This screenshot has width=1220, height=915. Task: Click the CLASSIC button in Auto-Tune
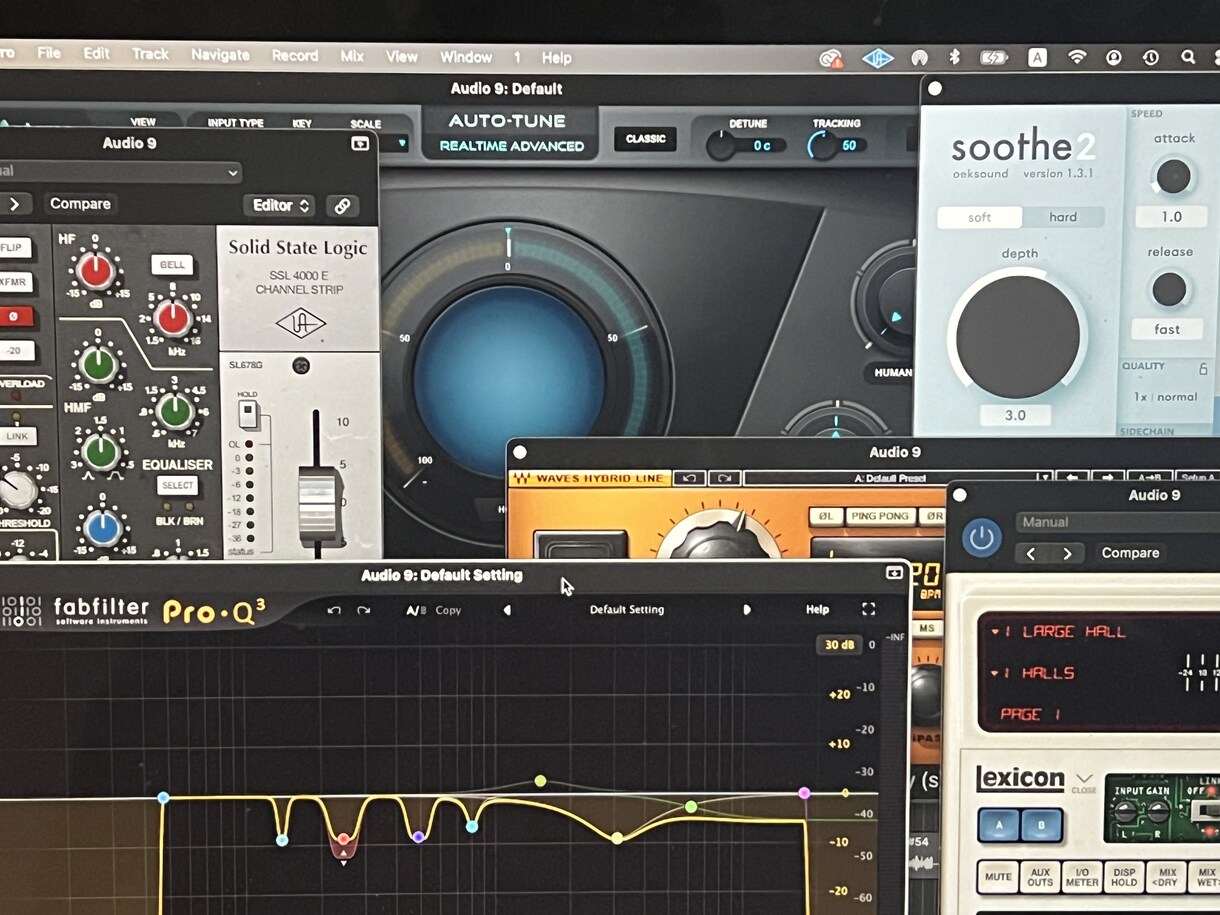tap(645, 139)
